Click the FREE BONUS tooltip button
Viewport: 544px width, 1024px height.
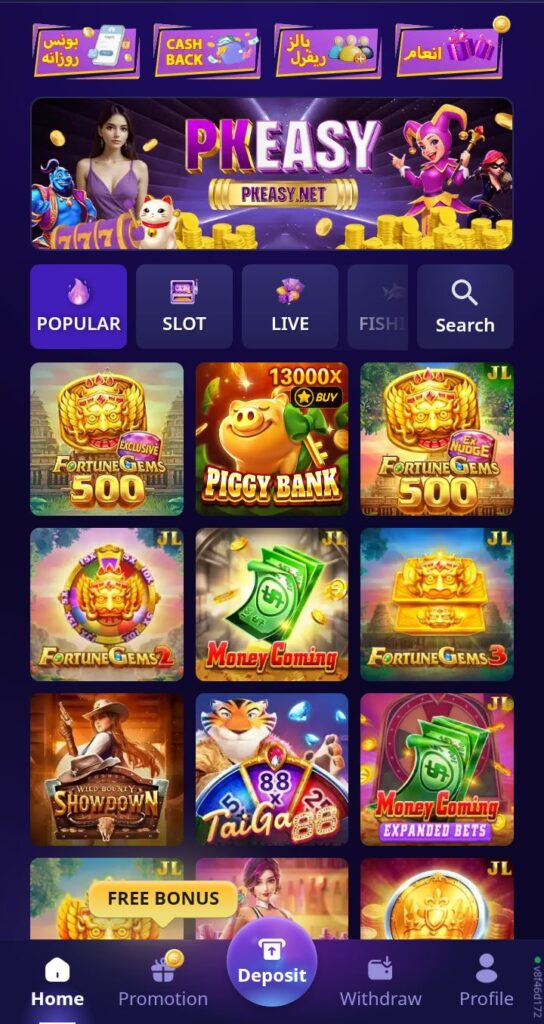(163, 899)
